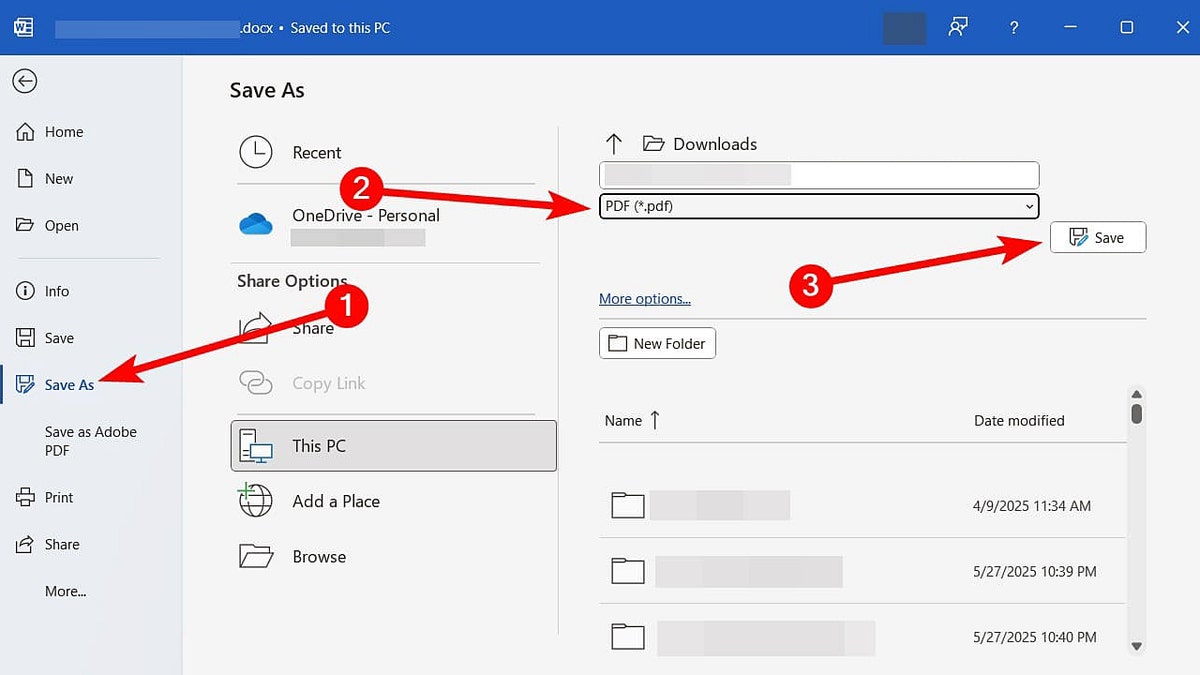This screenshot has height=675, width=1200.
Task: Go back using the arrow at top left
Action: pyautogui.click(x=24, y=81)
